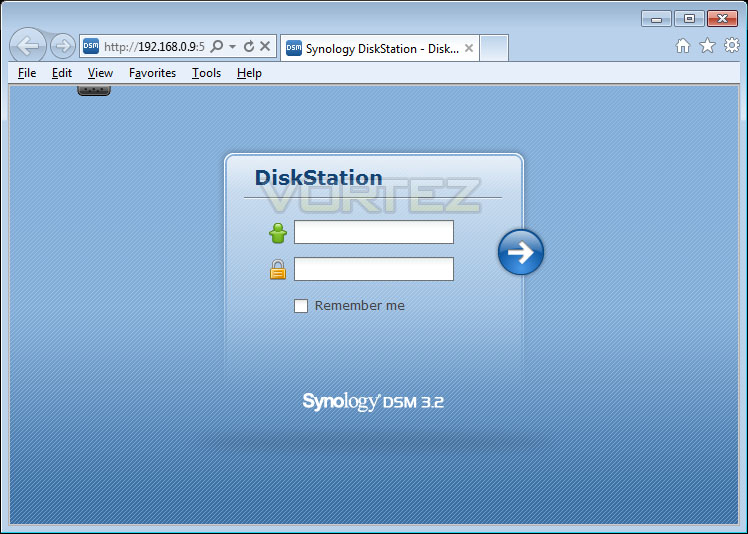Open favorites star icon
The height and width of the screenshot is (534, 748).
pyautogui.click(x=707, y=46)
